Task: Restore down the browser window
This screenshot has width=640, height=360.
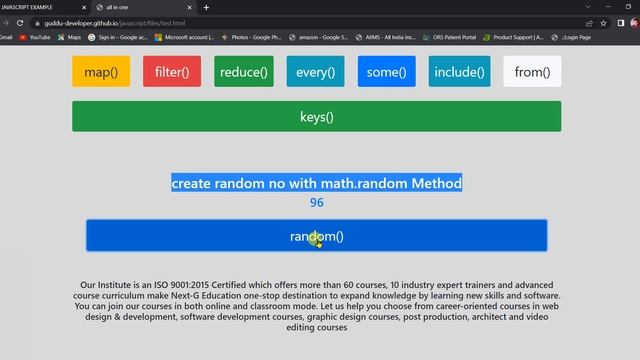Action: coord(628,7)
